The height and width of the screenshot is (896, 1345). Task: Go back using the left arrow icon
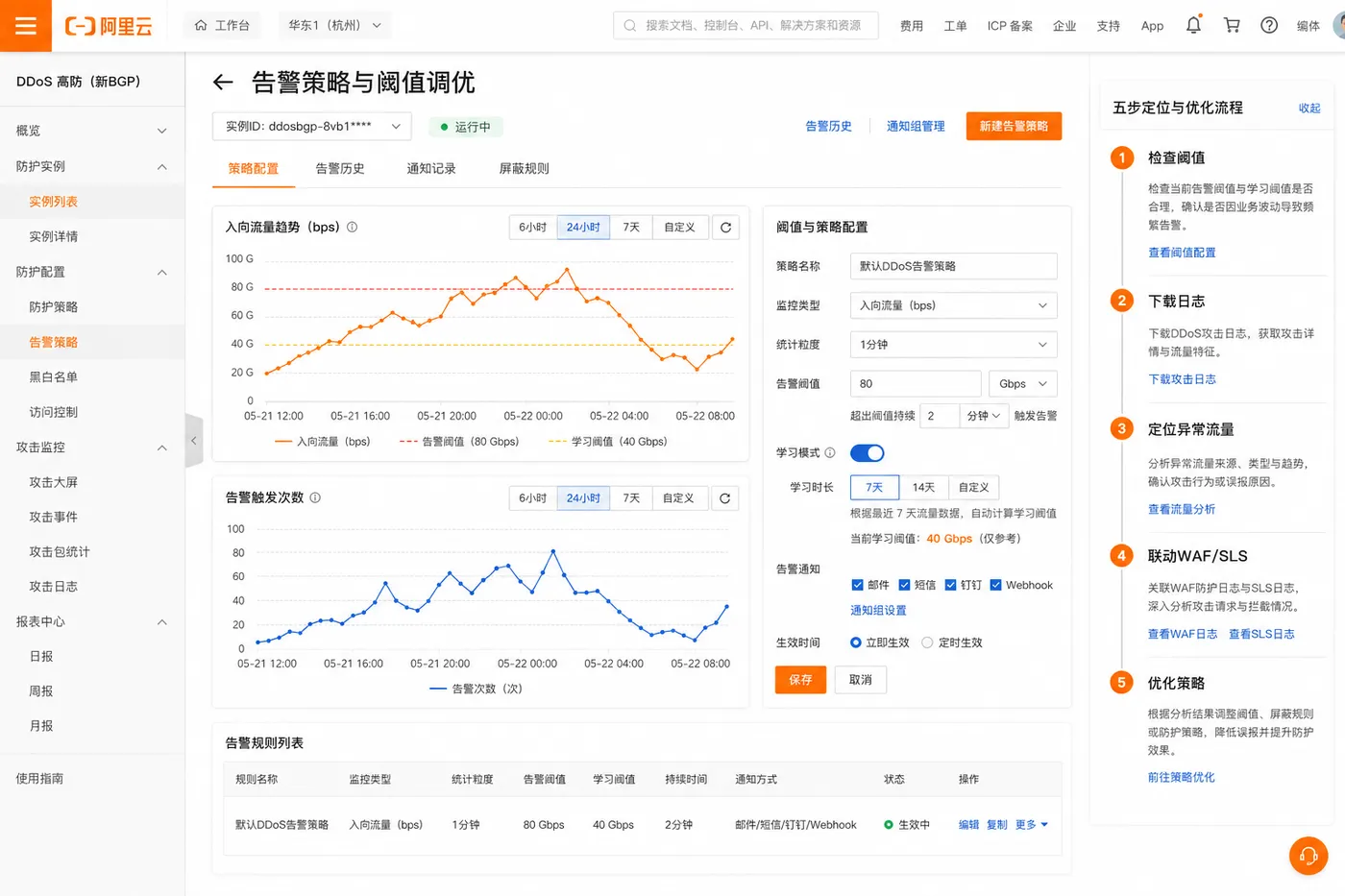click(223, 83)
